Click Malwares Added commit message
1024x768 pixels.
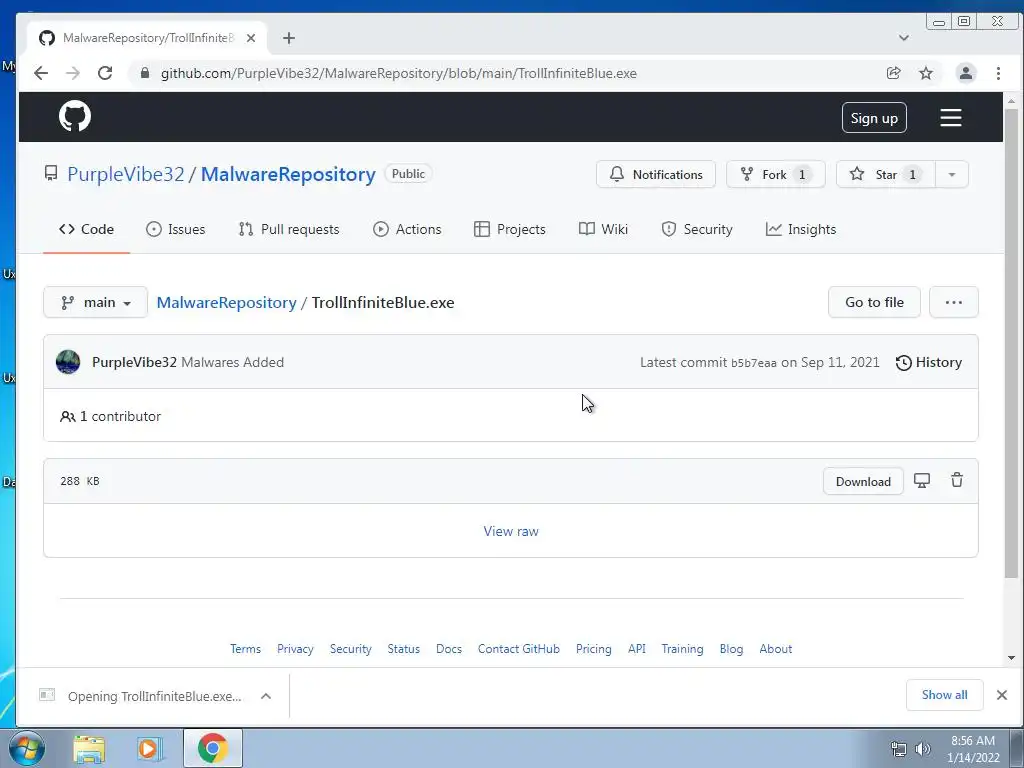(x=232, y=362)
